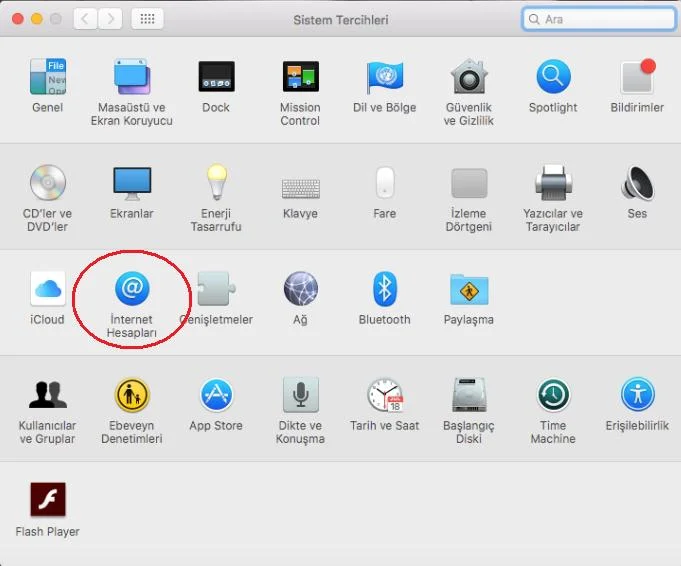Open the Time Machine pane

(x=553, y=395)
